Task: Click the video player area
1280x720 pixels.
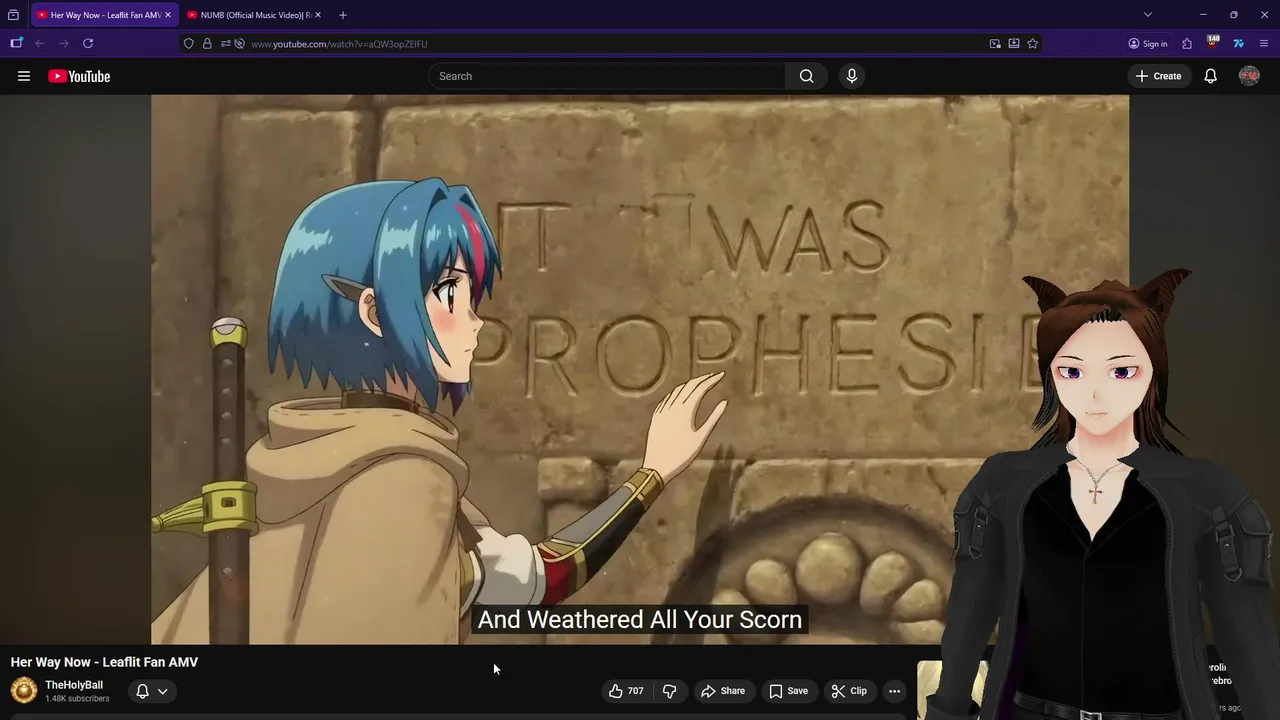Action: click(x=640, y=370)
